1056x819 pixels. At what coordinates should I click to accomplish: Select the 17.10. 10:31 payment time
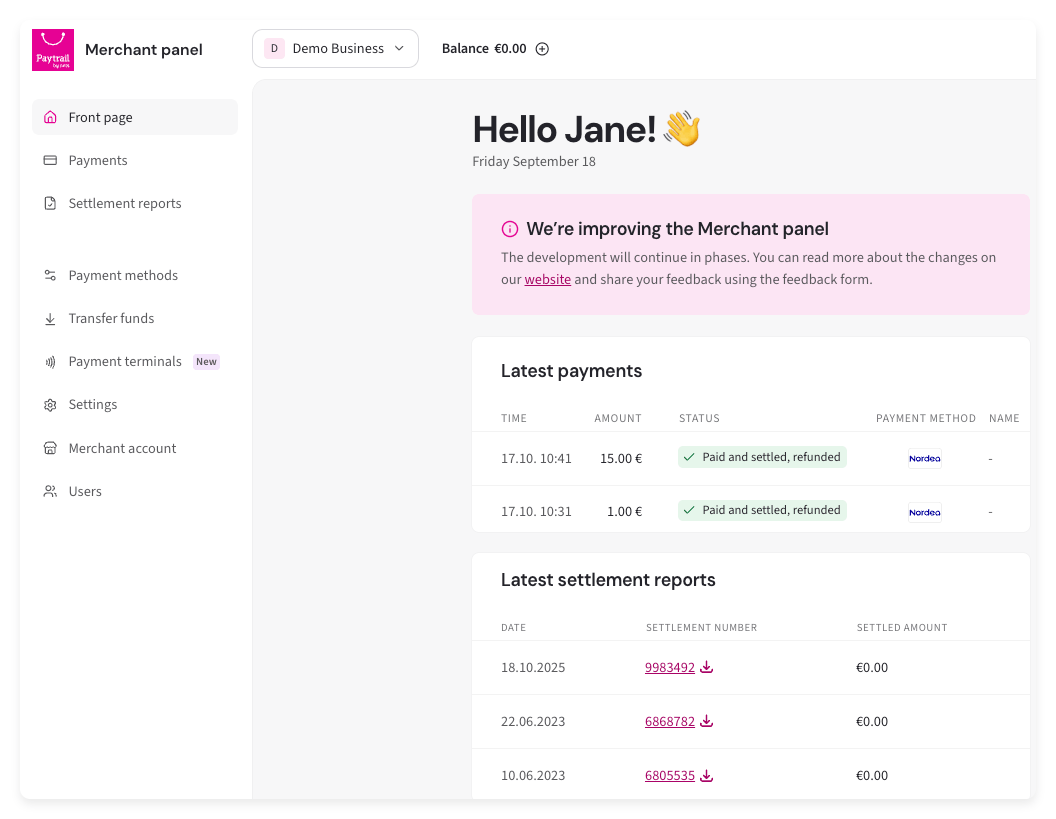tap(536, 512)
